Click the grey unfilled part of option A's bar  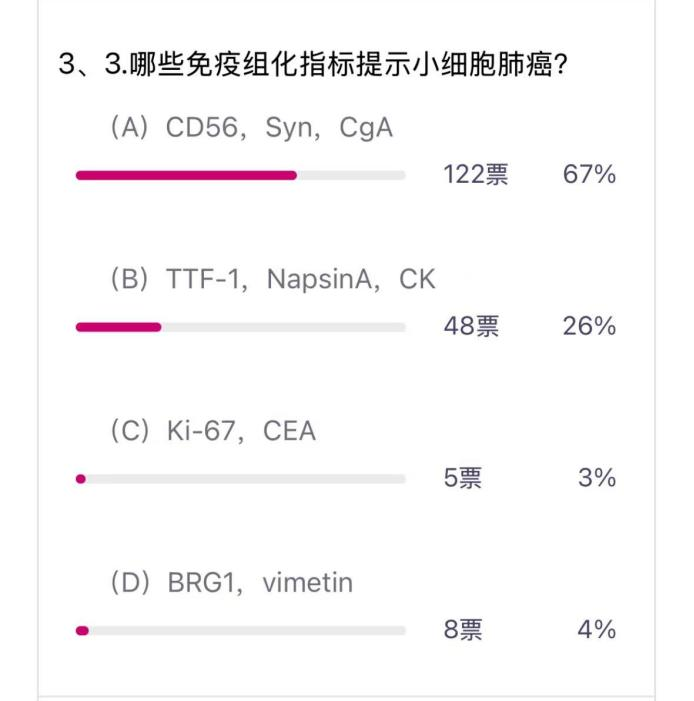[x=352, y=175]
